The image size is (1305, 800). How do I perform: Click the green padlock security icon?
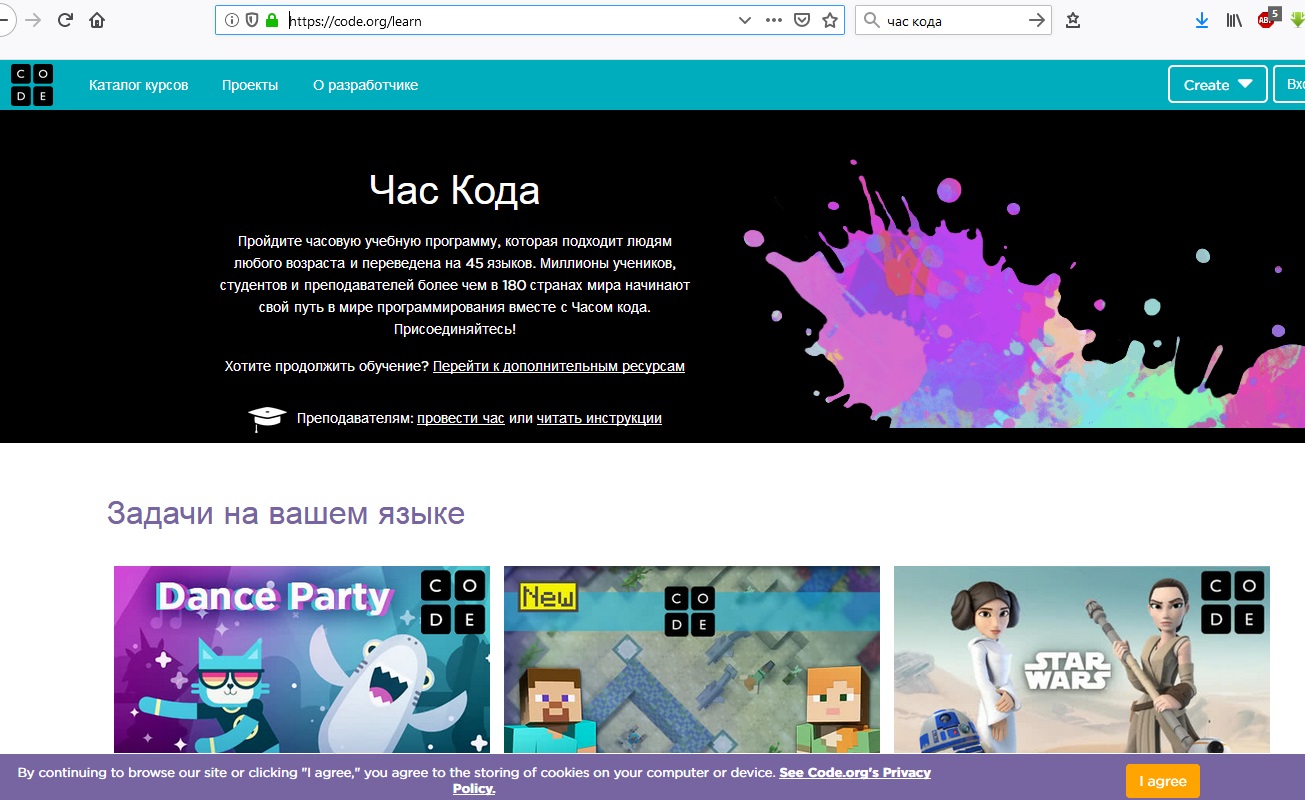pos(271,20)
